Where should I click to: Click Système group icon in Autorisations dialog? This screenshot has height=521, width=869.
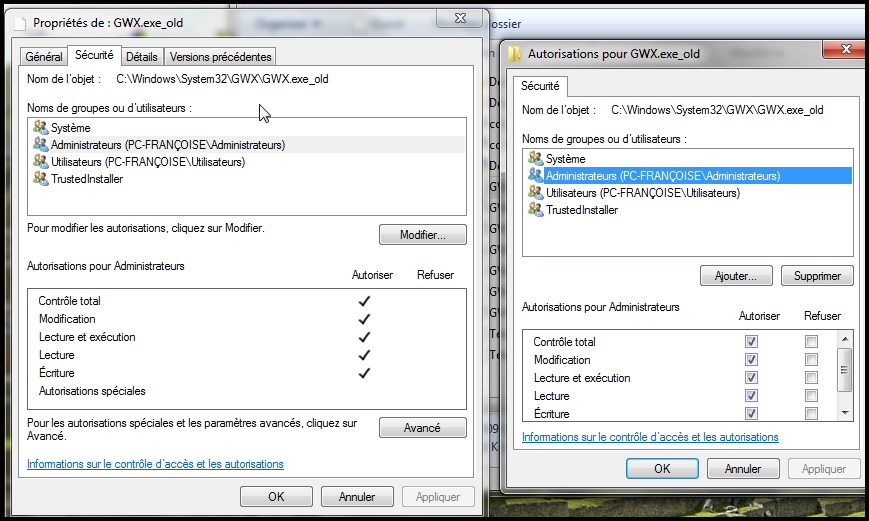point(535,158)
